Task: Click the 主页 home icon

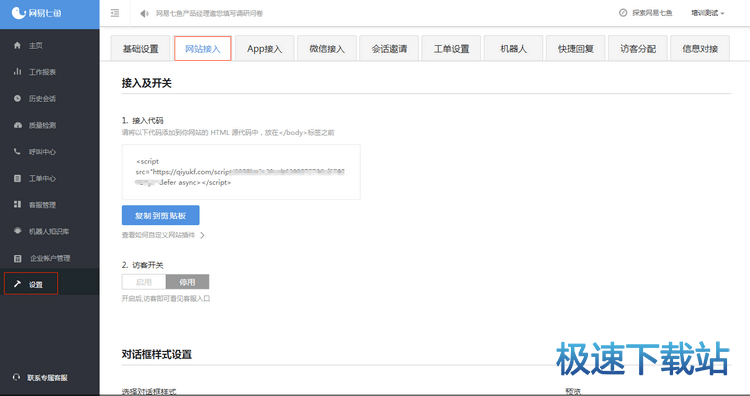Action: [x=17, y=45]
